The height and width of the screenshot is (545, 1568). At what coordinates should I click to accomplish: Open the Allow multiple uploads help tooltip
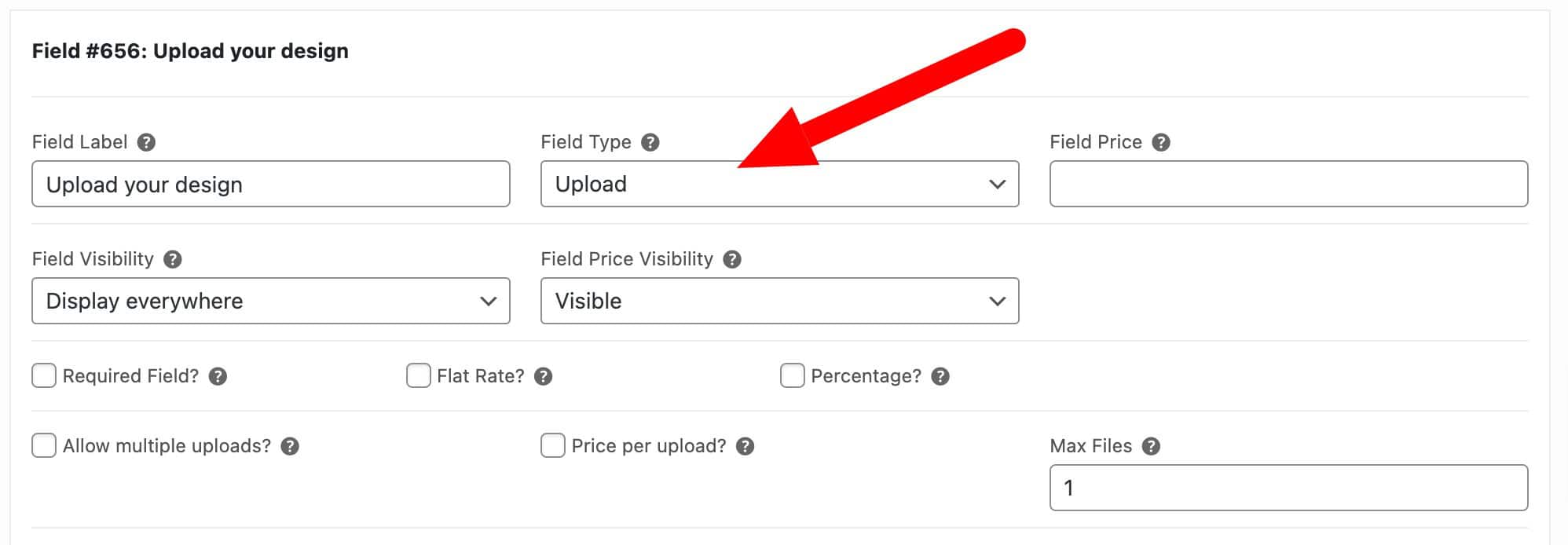[291, 446]
